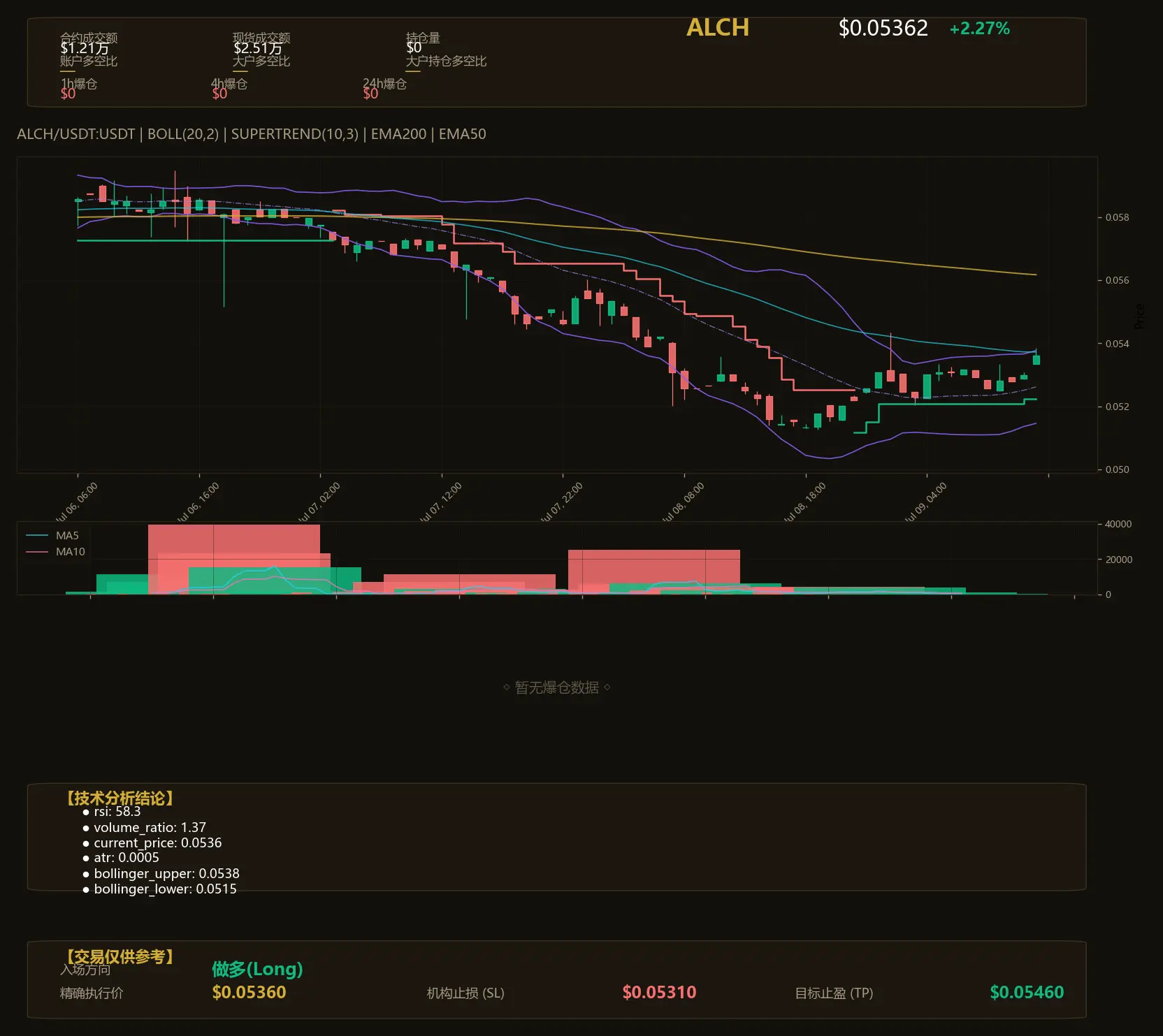Click the entry price $0.05360
1163x1036 pixels.
point(249,993)
